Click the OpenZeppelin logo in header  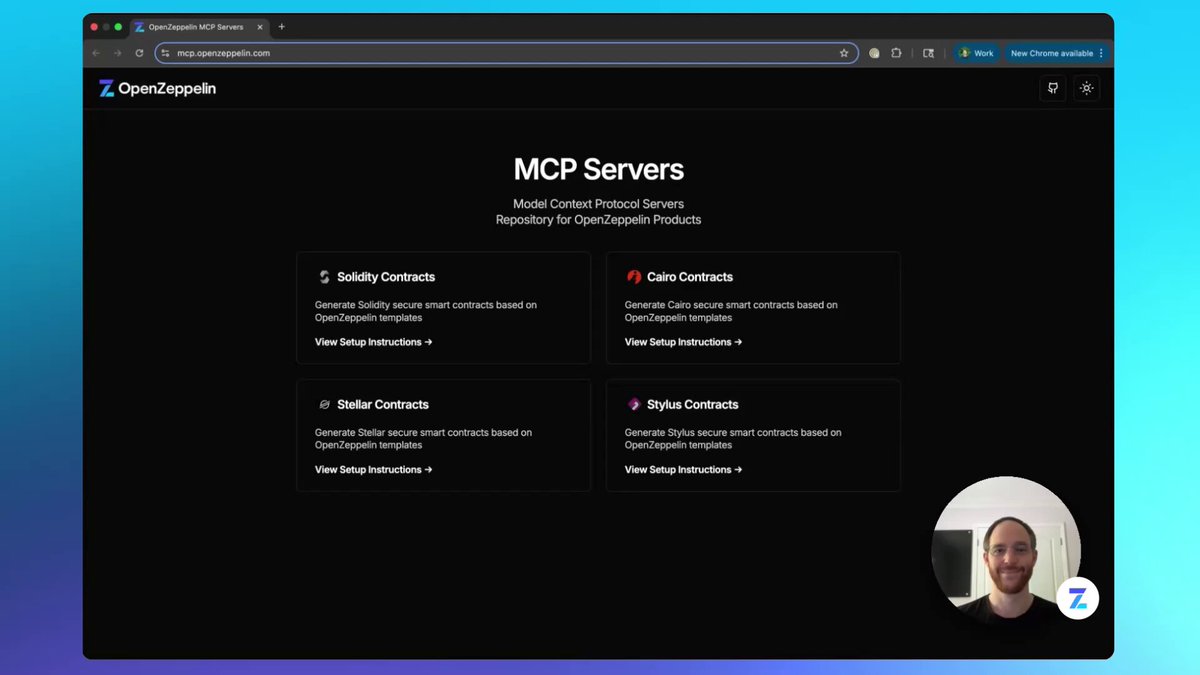[157, 88]
